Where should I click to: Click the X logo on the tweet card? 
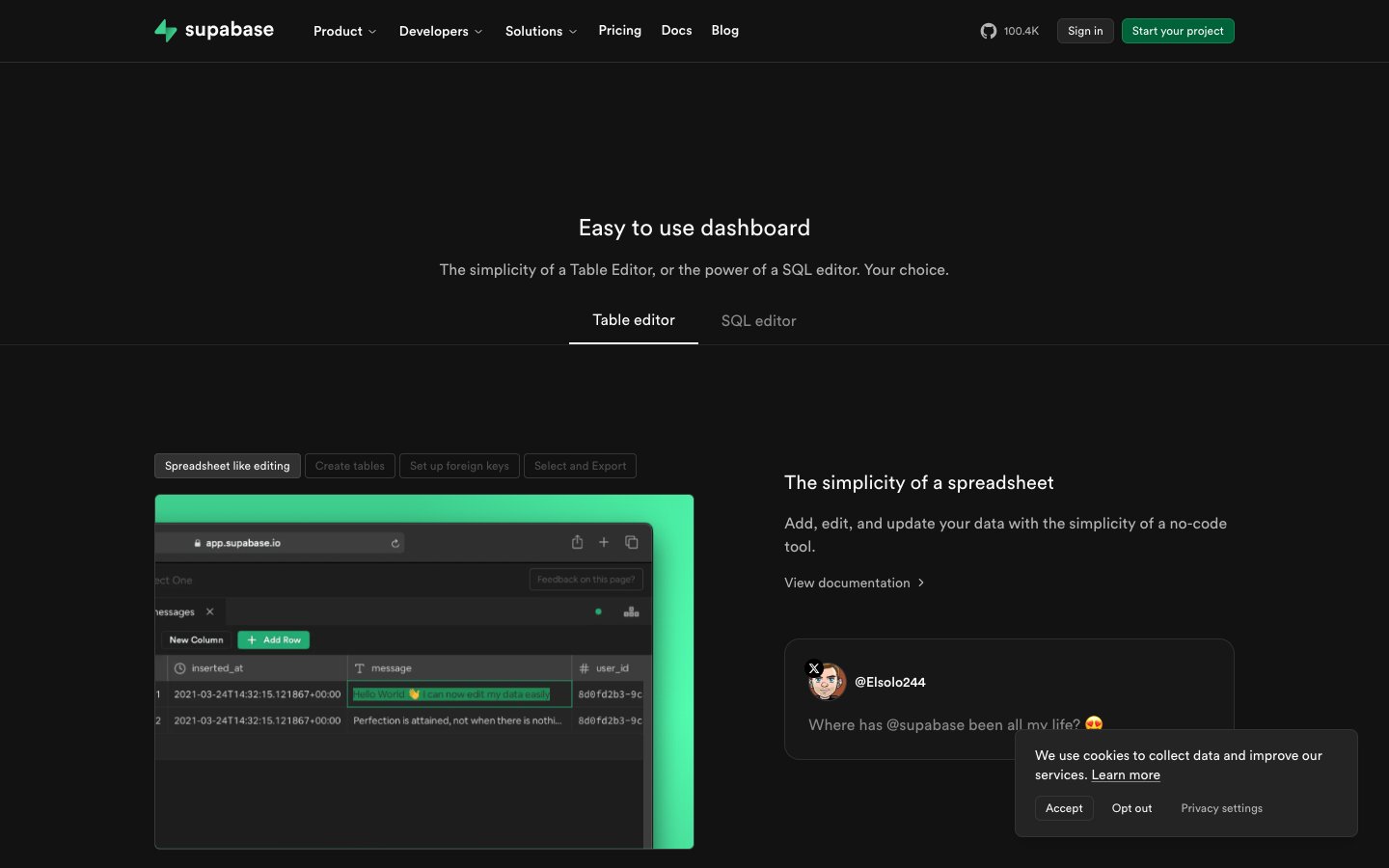point(814,668)
